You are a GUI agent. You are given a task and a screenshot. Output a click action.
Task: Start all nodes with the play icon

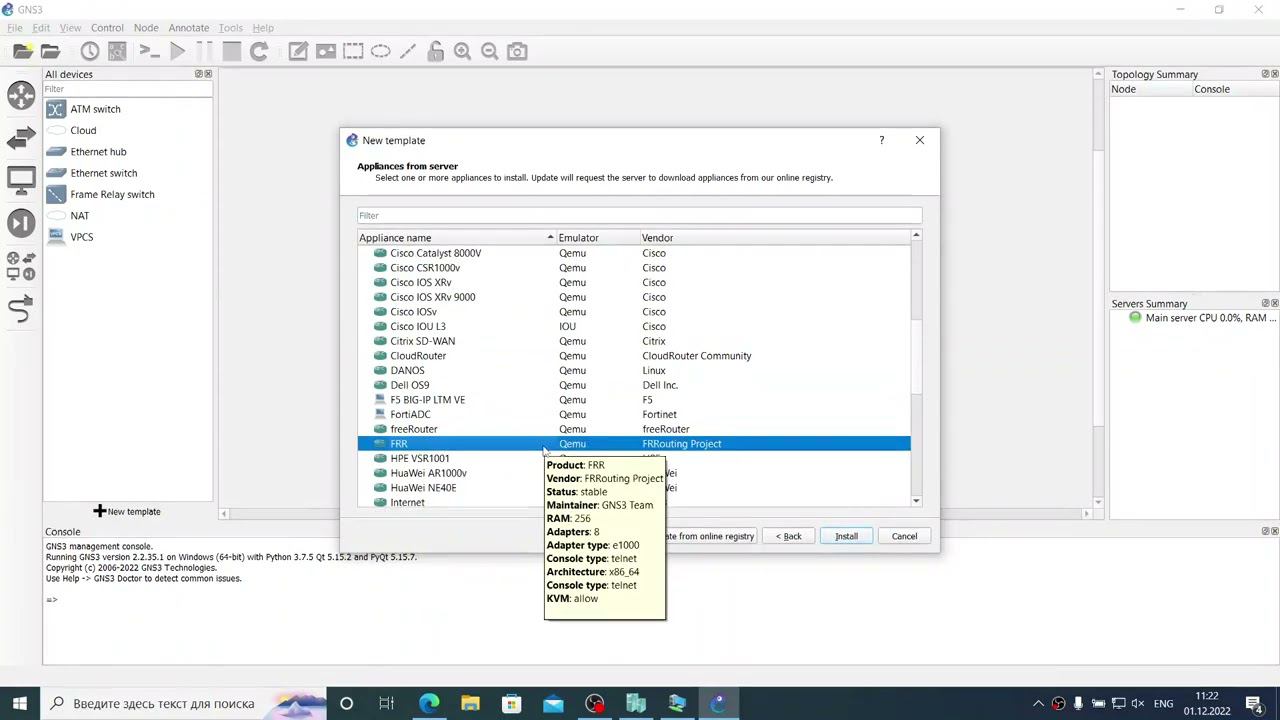178,51
